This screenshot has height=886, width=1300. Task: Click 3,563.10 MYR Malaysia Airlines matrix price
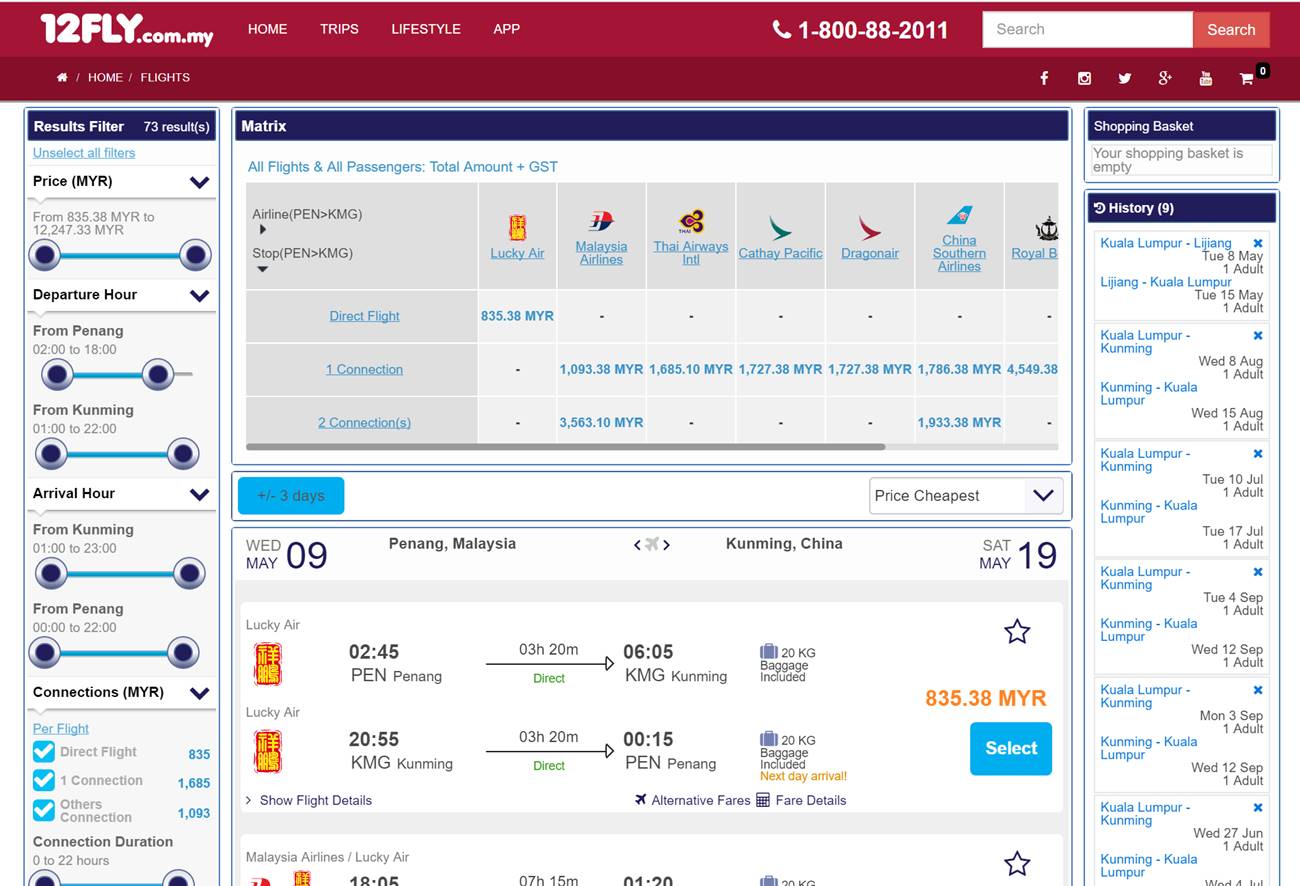pos(601,422)
